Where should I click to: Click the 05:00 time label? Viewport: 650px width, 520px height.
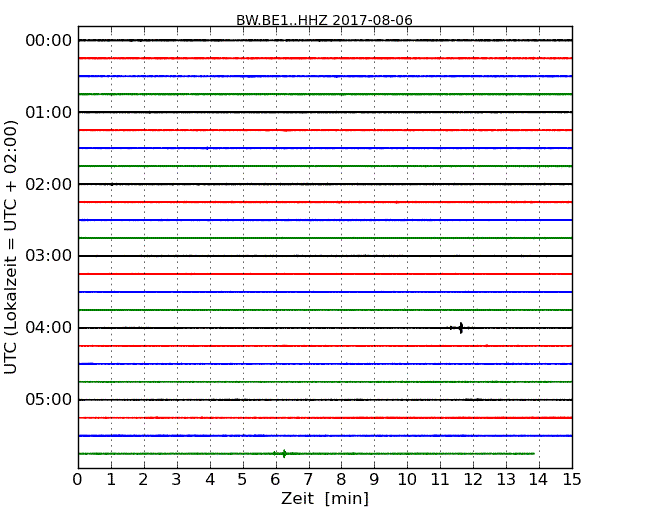tap(49, 399)
